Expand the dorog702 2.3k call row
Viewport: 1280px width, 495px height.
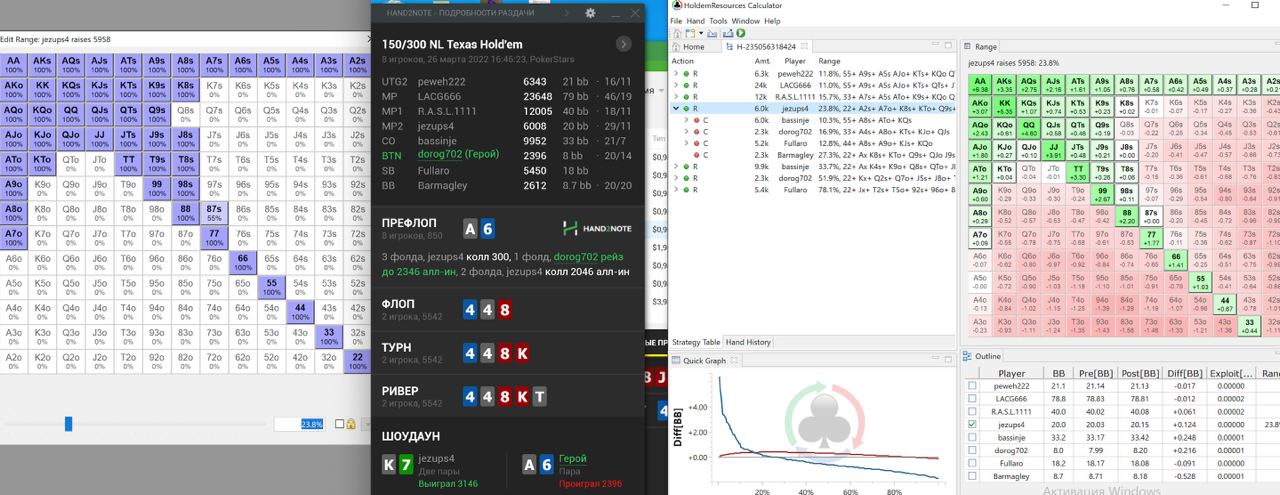686,131
